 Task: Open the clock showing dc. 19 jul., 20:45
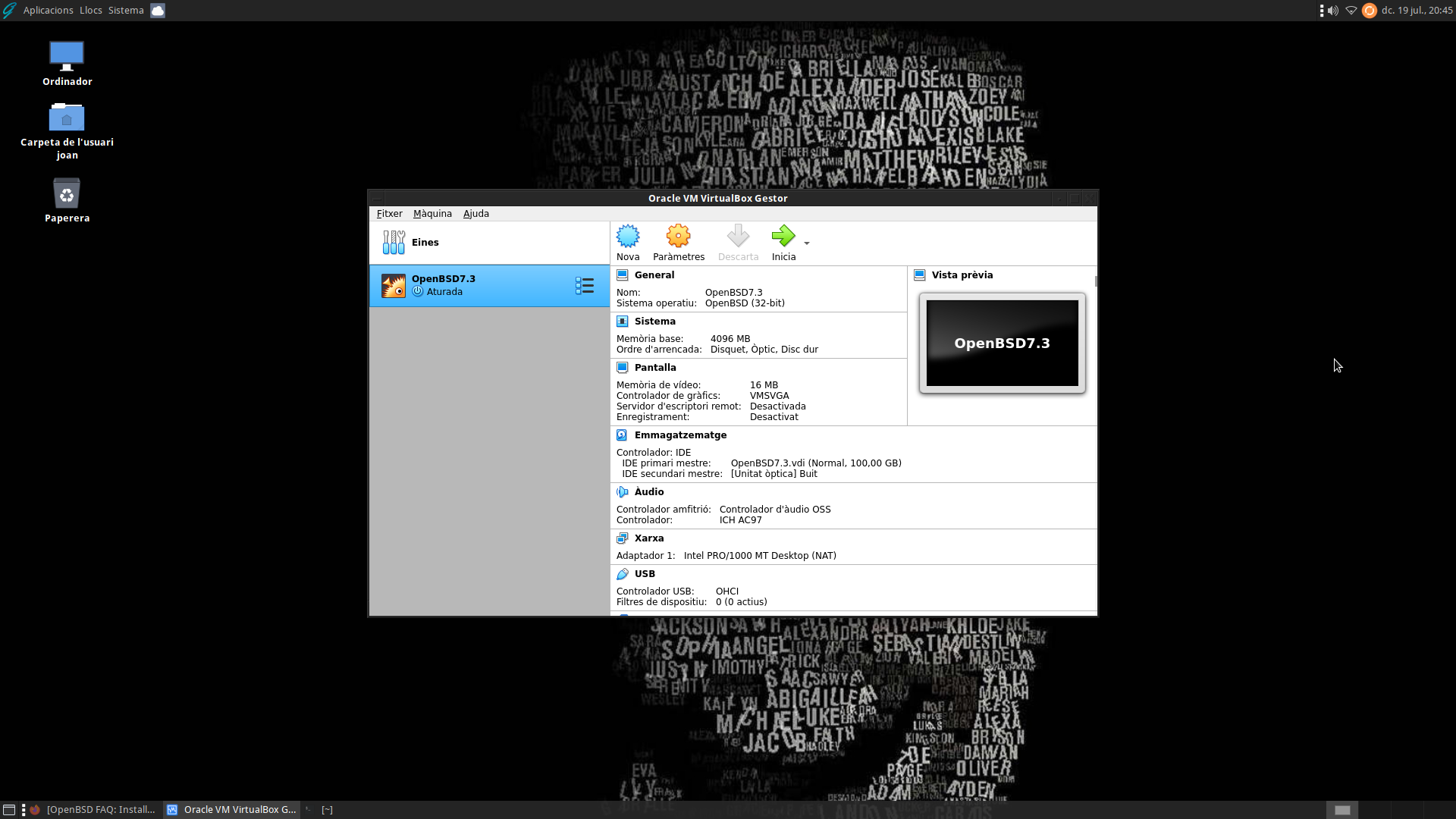[1417, 11]
